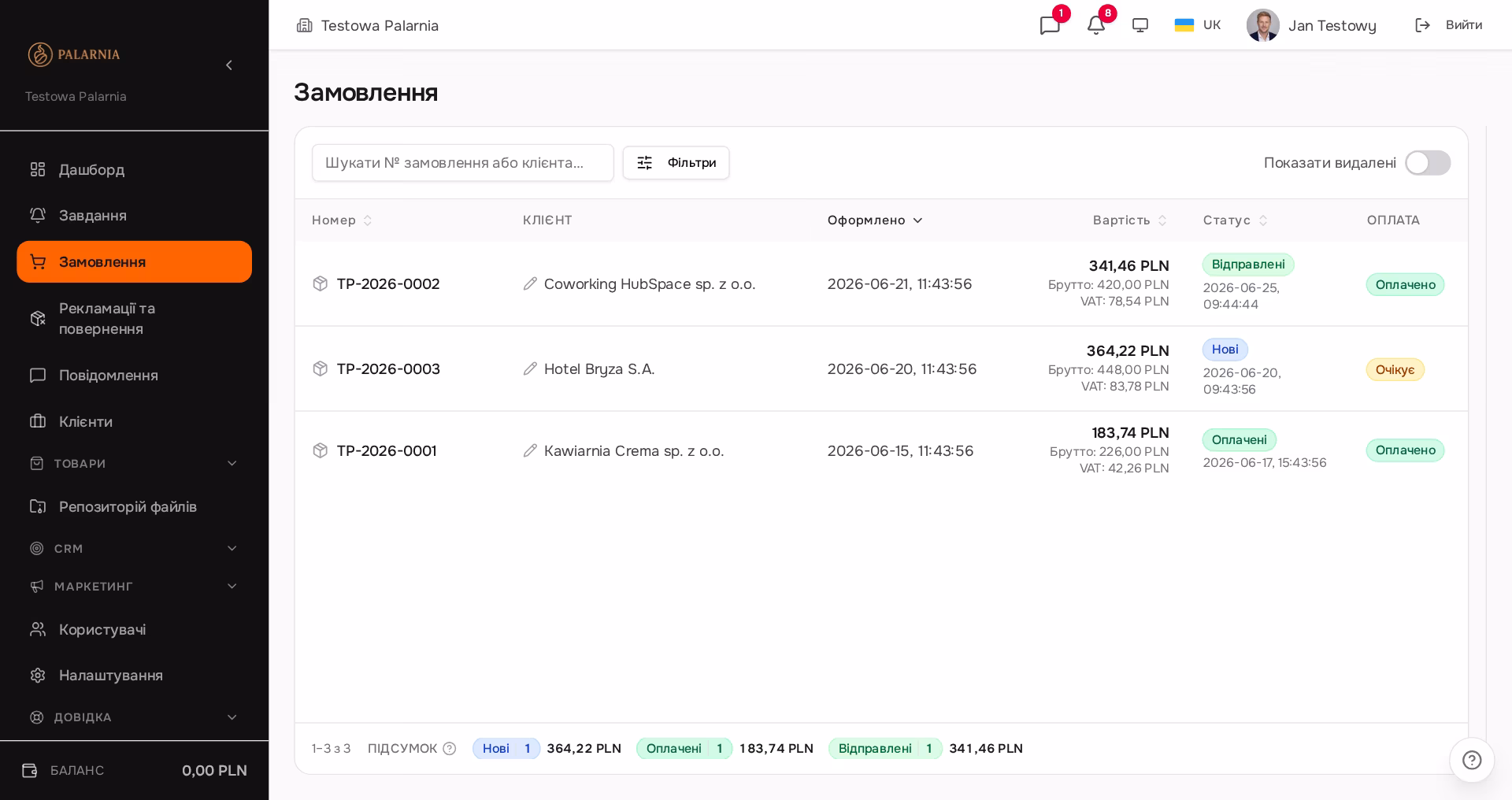The image size is (1512, 800).
Task: Open Рекламації та повернення
Action: coord(134,318)
